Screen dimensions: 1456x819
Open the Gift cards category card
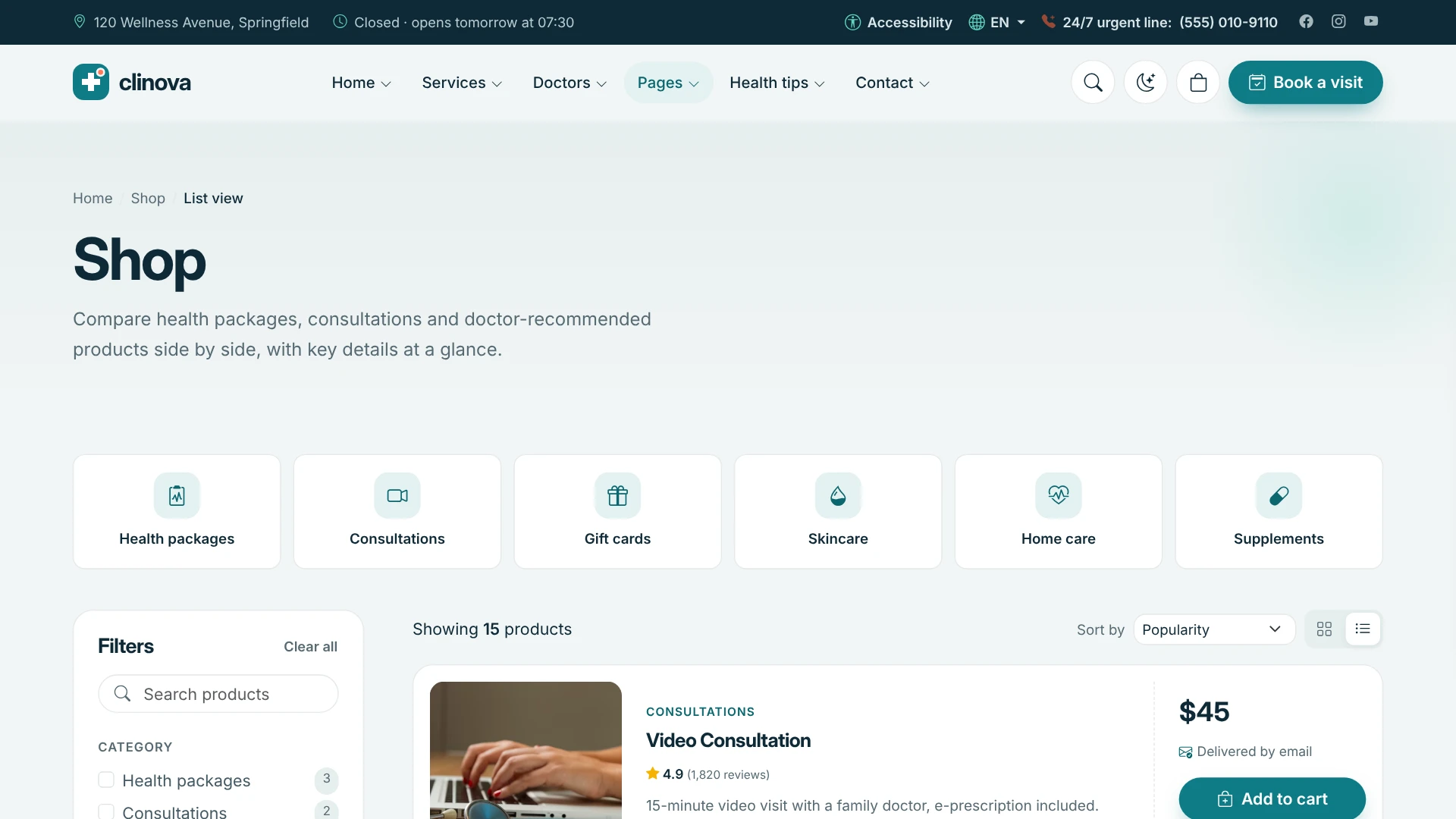pos(617,511)
